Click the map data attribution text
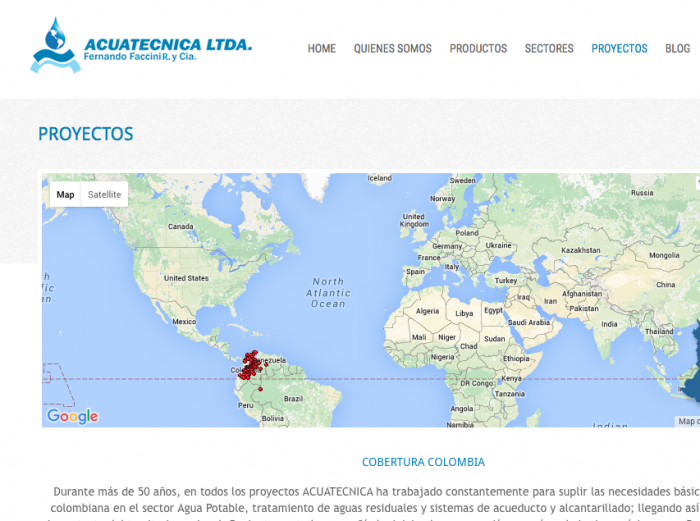The image size is (700, 521). click(x=688, y=421)
